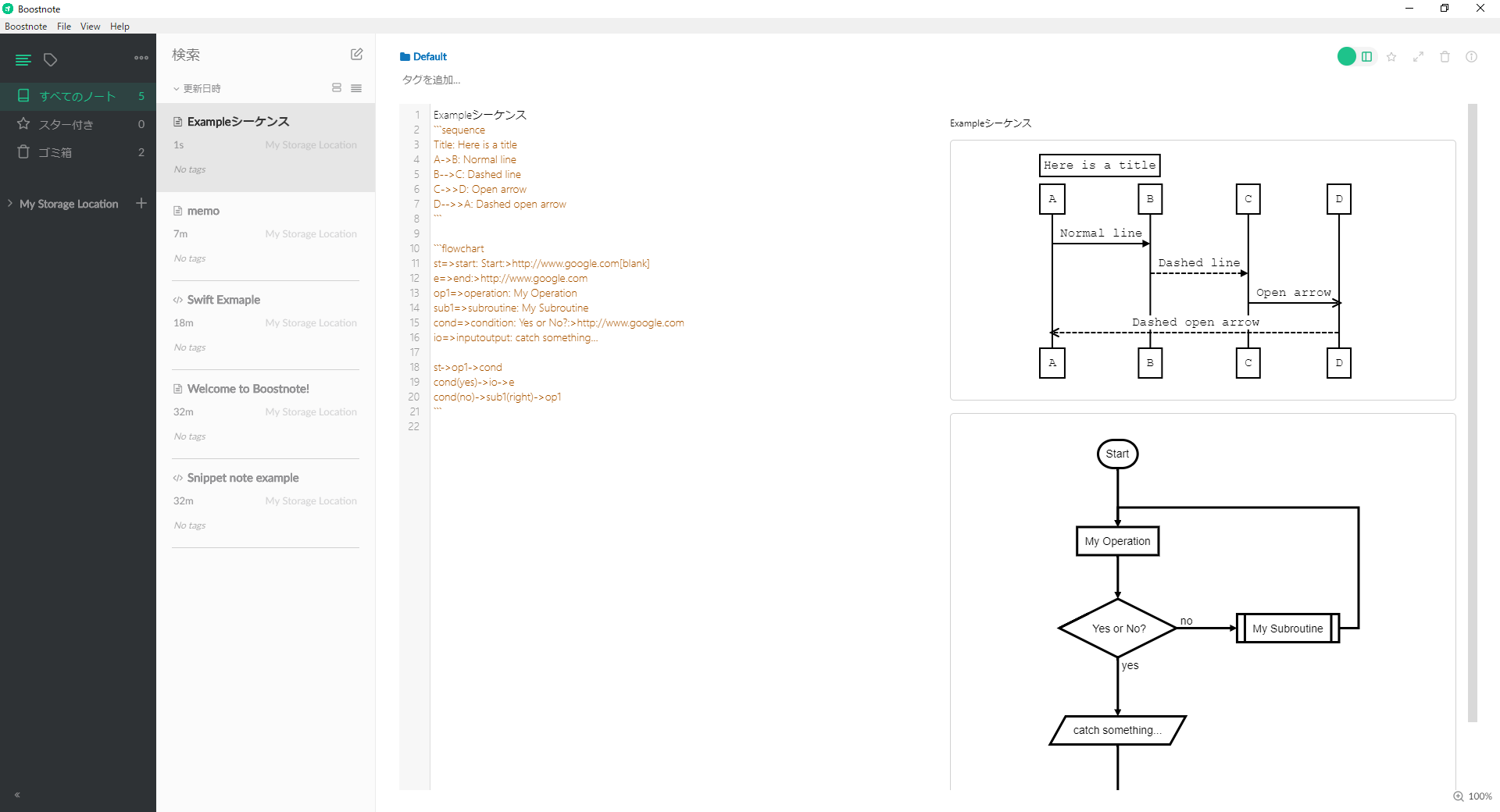The height and width of the screenshot is (812, 1500).
Task: Click the memo note's My Storage Location label
Action: tap(311, 233)
